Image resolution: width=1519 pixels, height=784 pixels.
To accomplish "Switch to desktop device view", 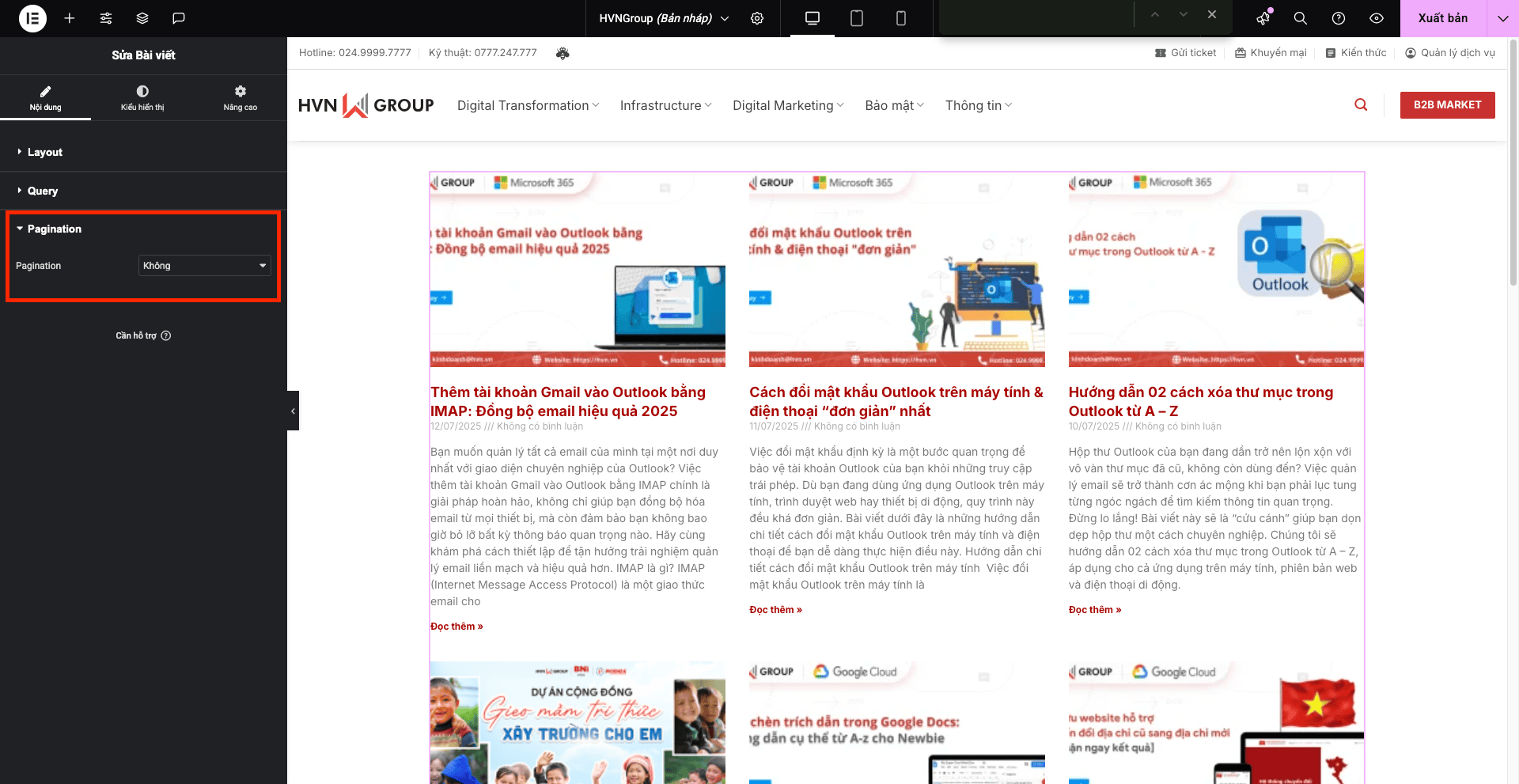I will (x=813, y=18).
